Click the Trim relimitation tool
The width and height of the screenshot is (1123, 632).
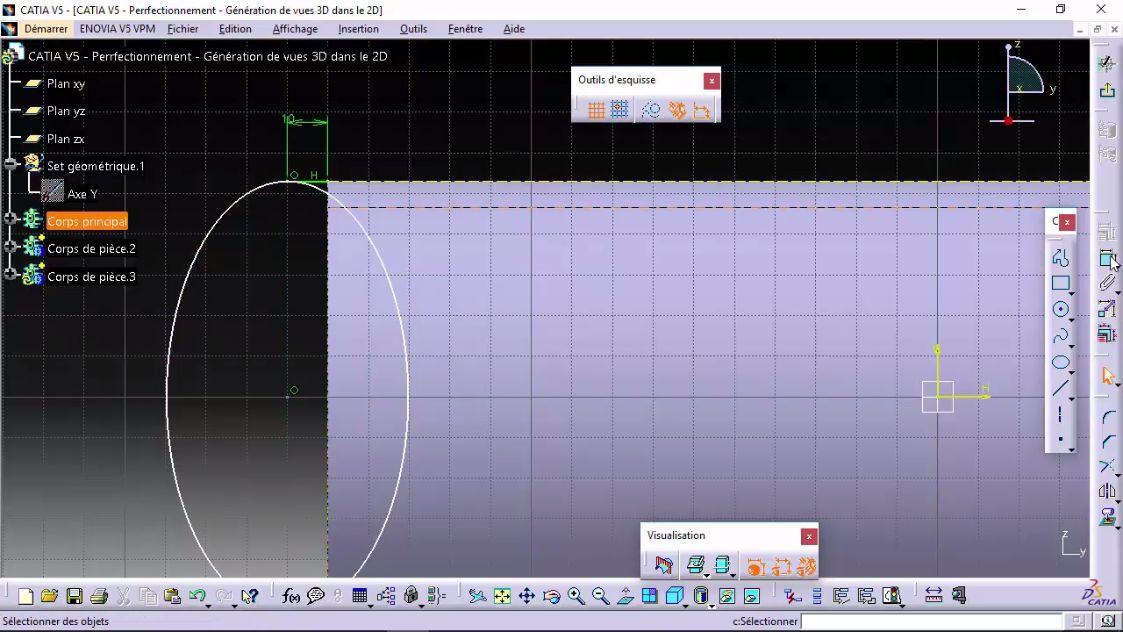(1107, 466)
